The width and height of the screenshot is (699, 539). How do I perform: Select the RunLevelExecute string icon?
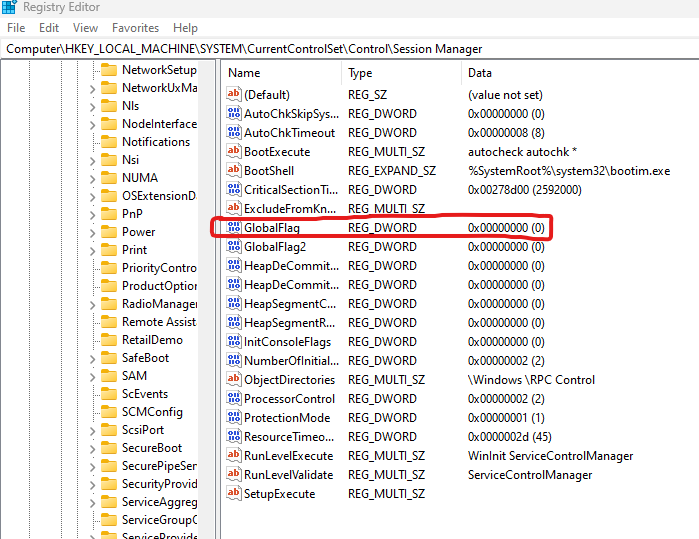[x=234, y=455]
